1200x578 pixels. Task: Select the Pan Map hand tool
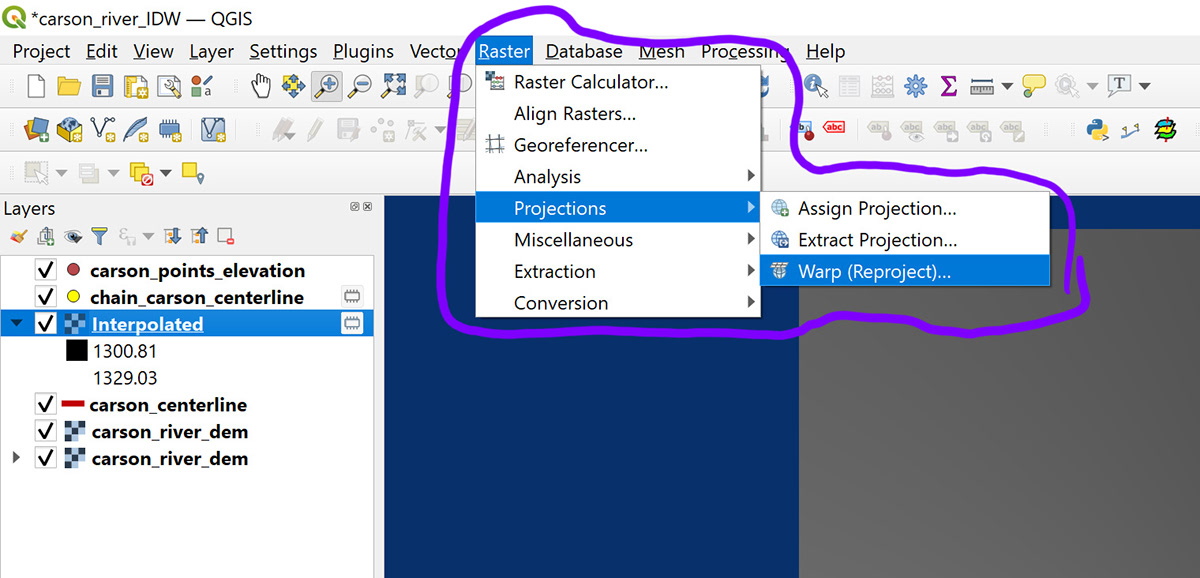(260, 87)
